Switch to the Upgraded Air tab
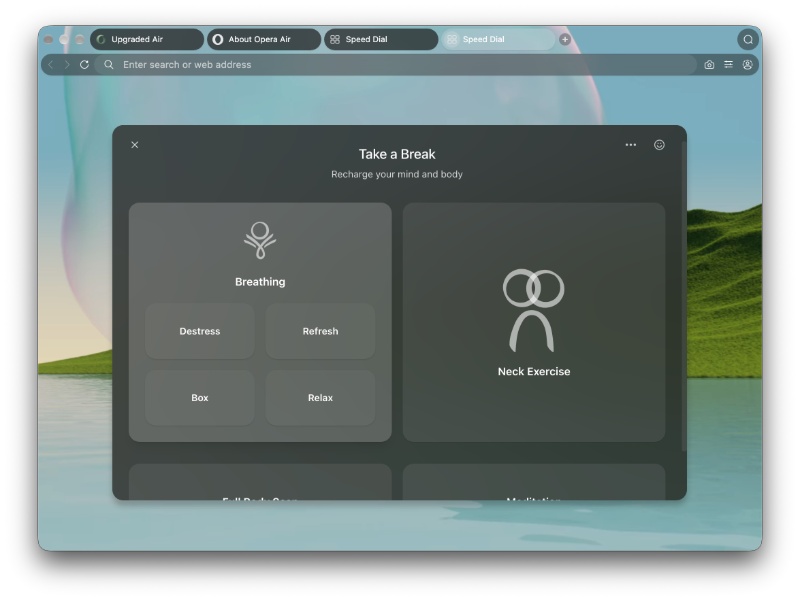 [147, 39]
